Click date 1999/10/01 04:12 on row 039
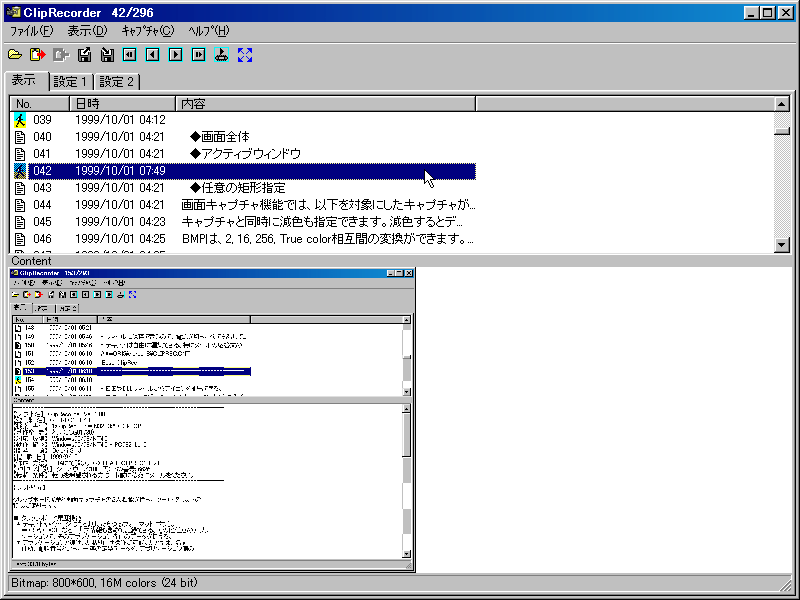The height and width of the screenshot is (600, 800). point(120,120)
